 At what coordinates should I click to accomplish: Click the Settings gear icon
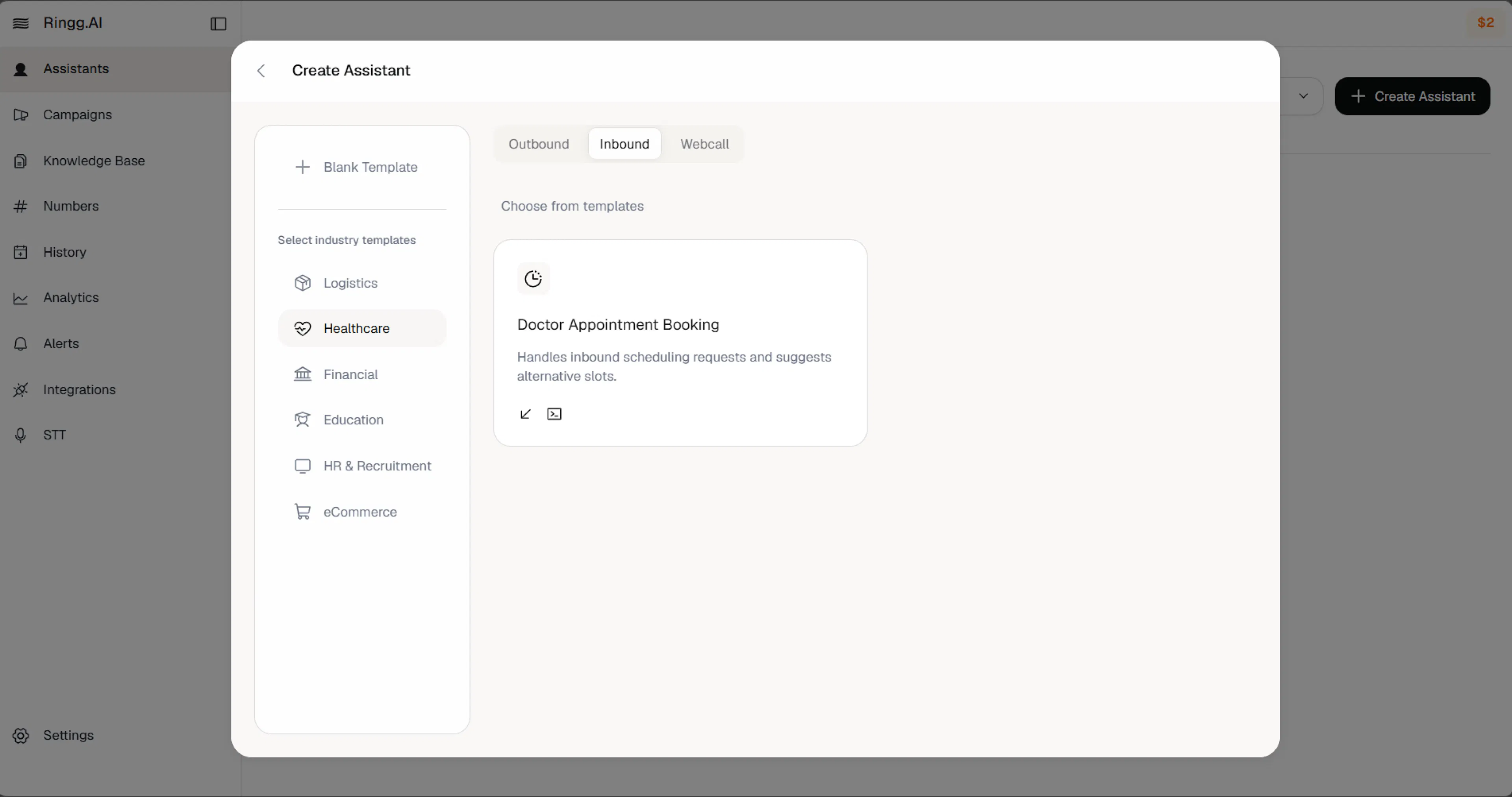pos(20,736)
